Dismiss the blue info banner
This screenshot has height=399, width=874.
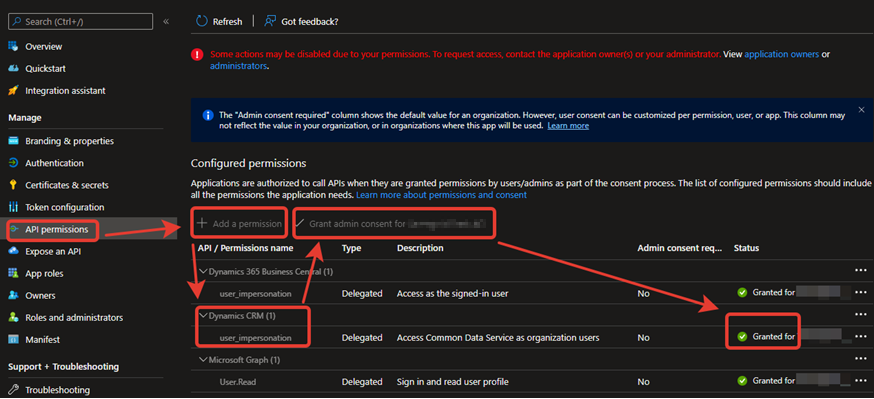point(861,110)
